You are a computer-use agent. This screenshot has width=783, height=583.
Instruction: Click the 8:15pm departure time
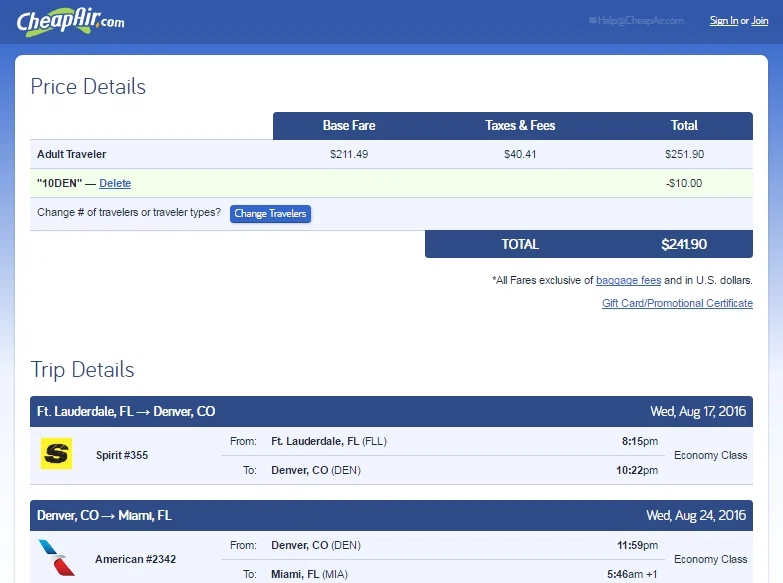coord(640,441)
